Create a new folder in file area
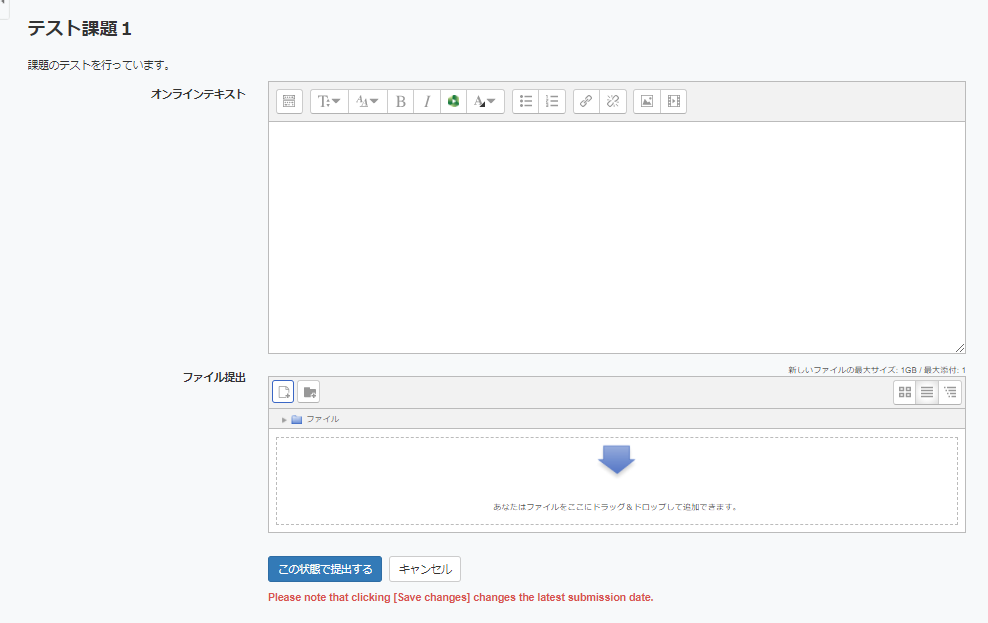The image size is (988, 623). pyautogui.click(x=309, y=392)
